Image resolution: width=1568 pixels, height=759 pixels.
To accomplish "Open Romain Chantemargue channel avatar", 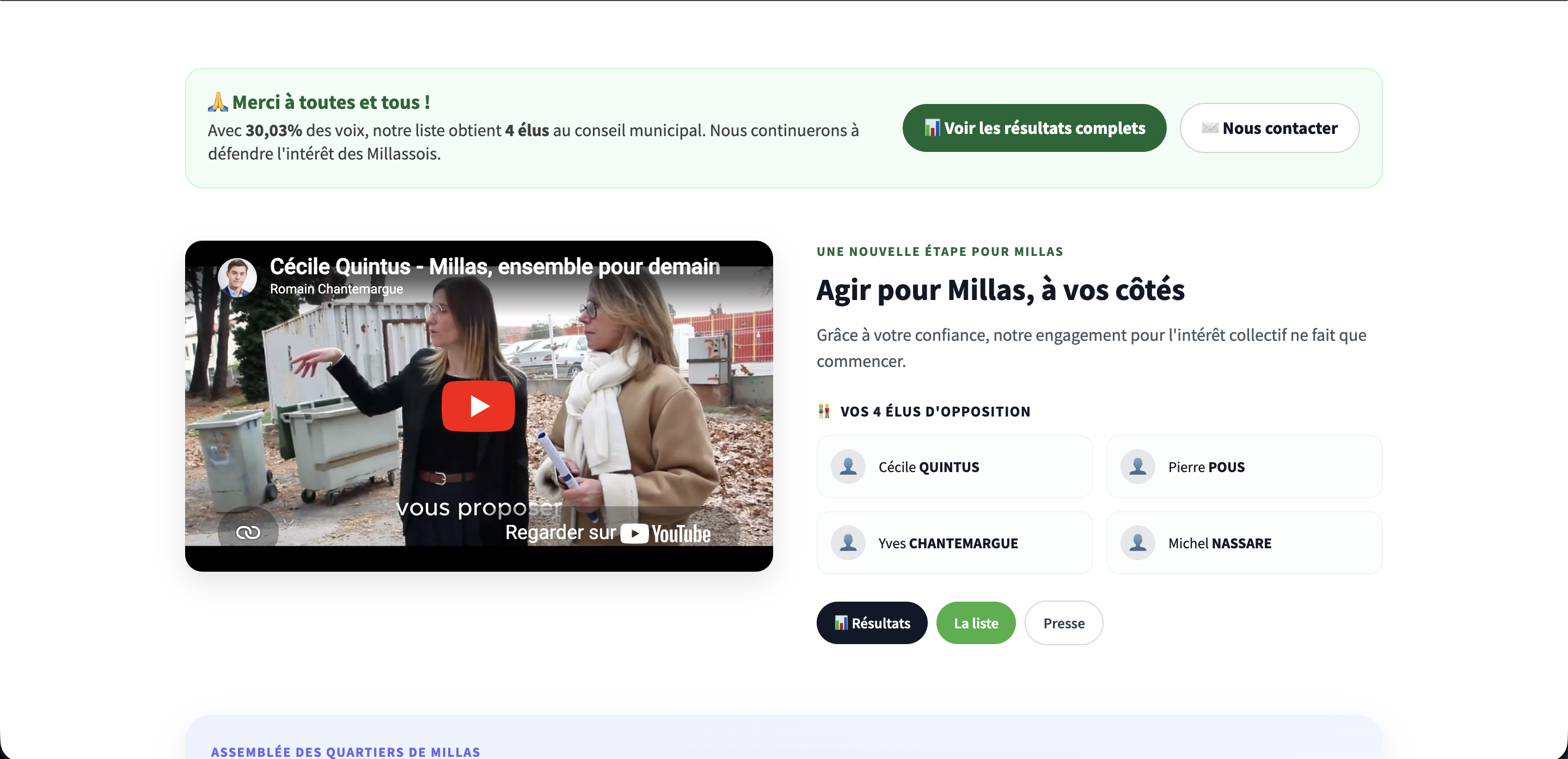I will (x=237, y=277).
